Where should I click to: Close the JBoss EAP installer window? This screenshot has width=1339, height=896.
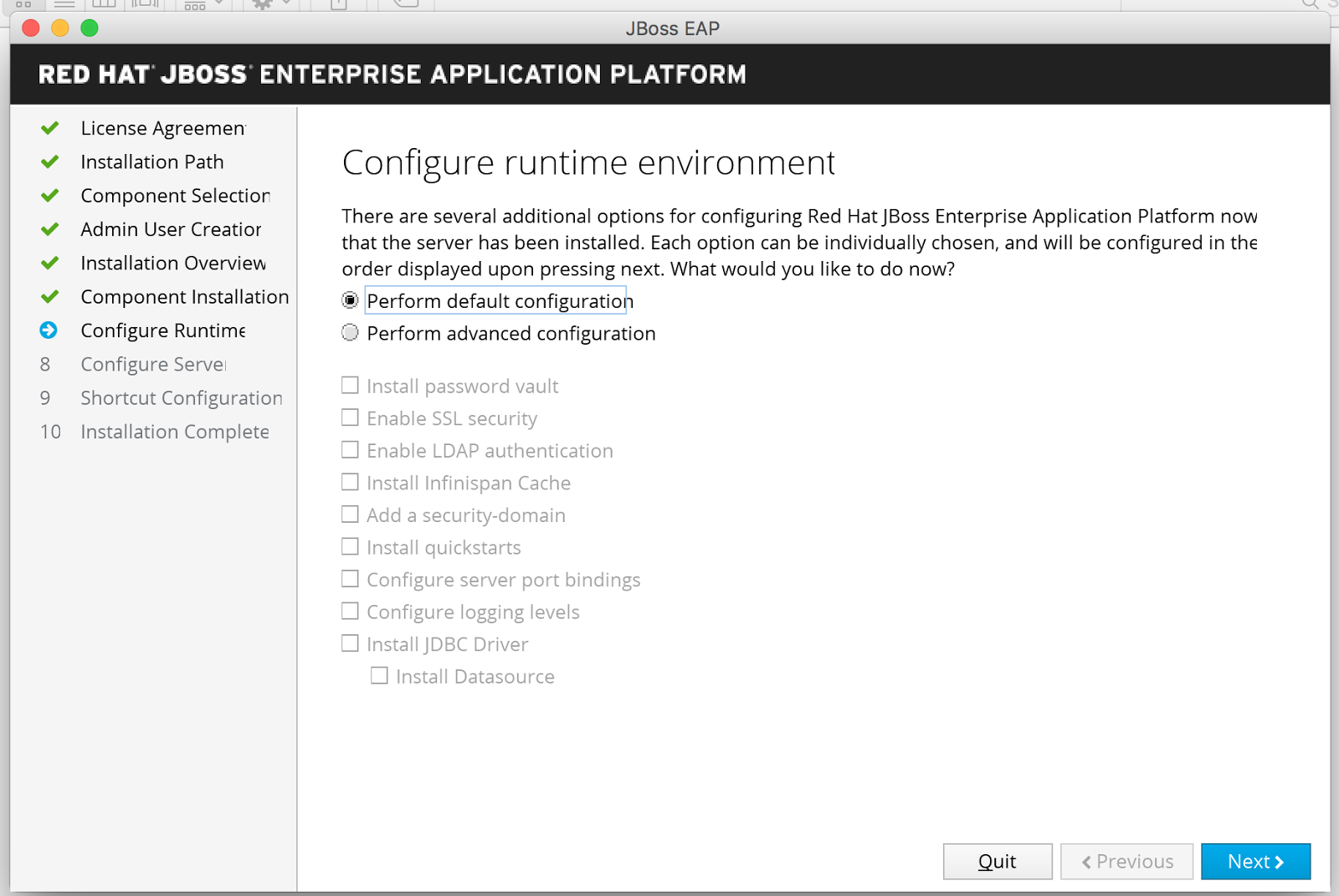tap(31, 28)
